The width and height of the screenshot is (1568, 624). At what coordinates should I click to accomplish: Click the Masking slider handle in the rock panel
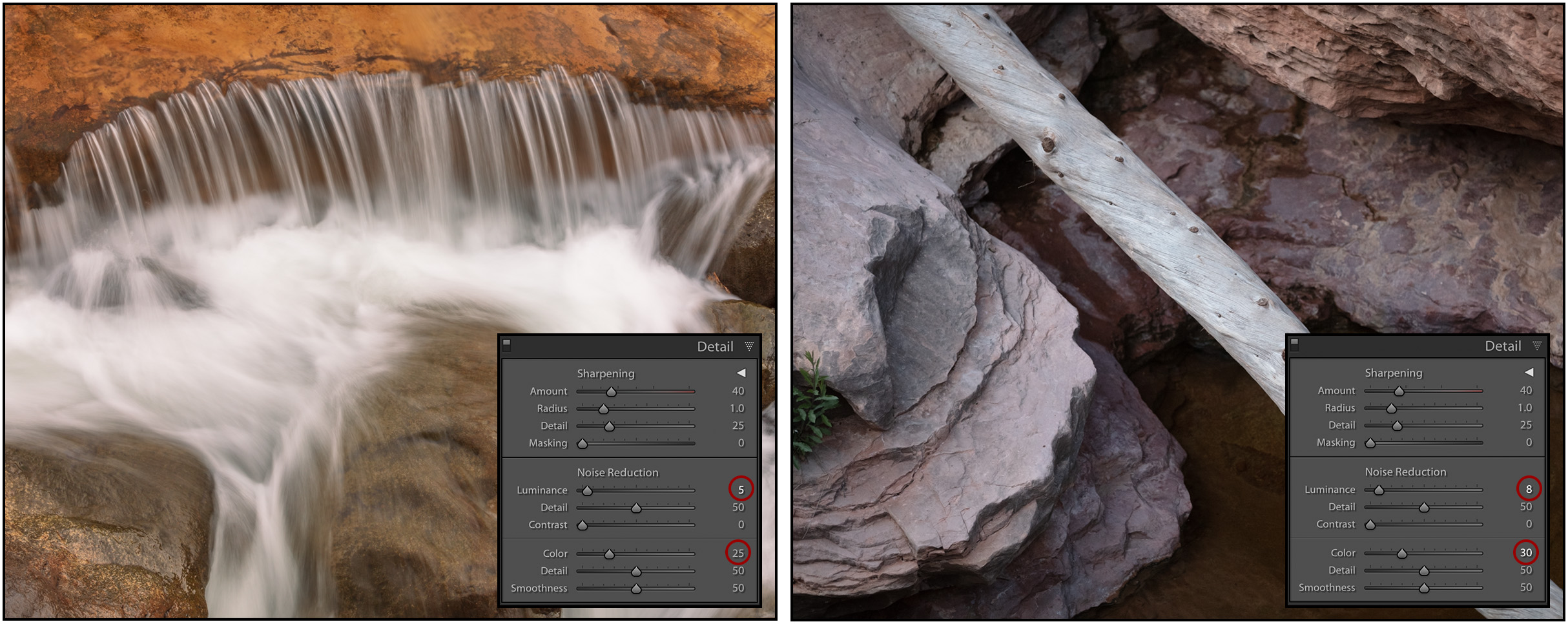pyautogui.click(x=1370, y=443)
